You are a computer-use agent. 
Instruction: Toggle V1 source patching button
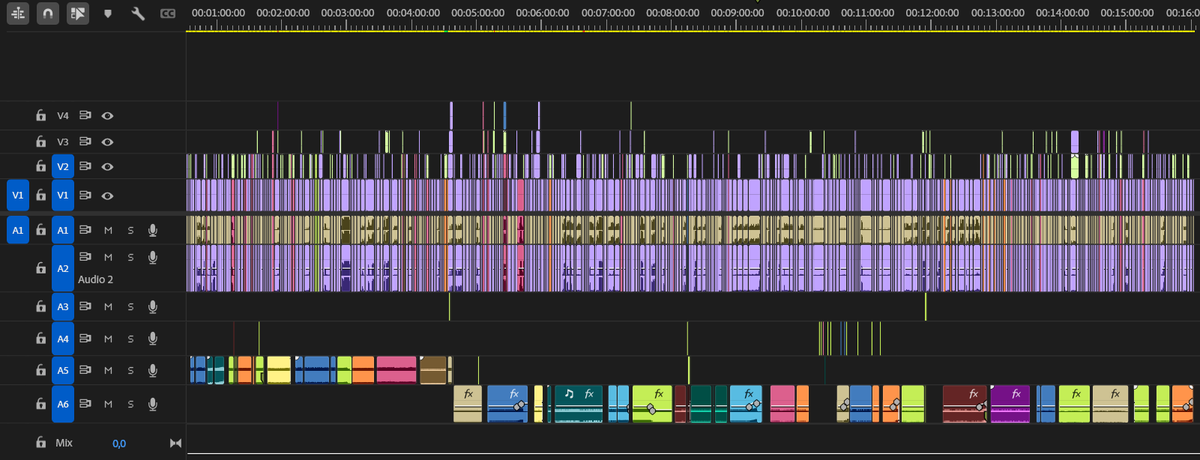pos(17,196)
